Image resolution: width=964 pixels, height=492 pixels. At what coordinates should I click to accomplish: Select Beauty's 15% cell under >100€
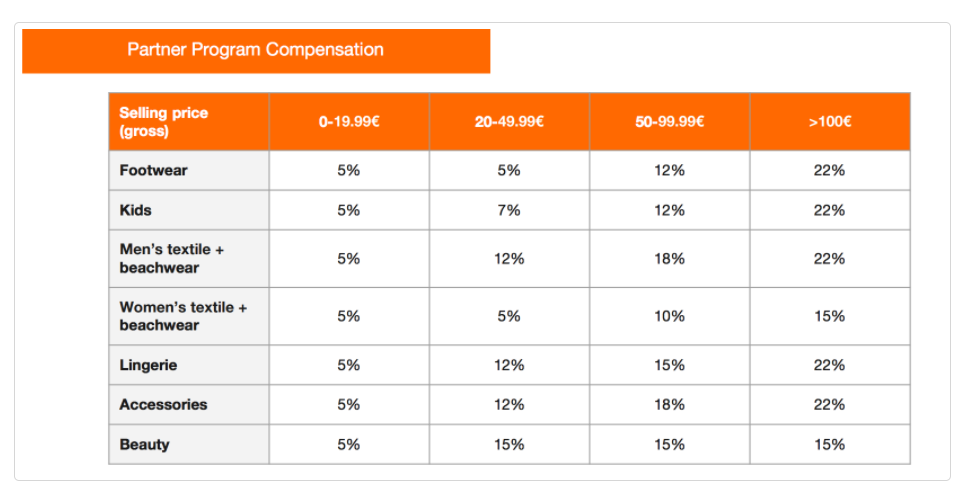829,445
